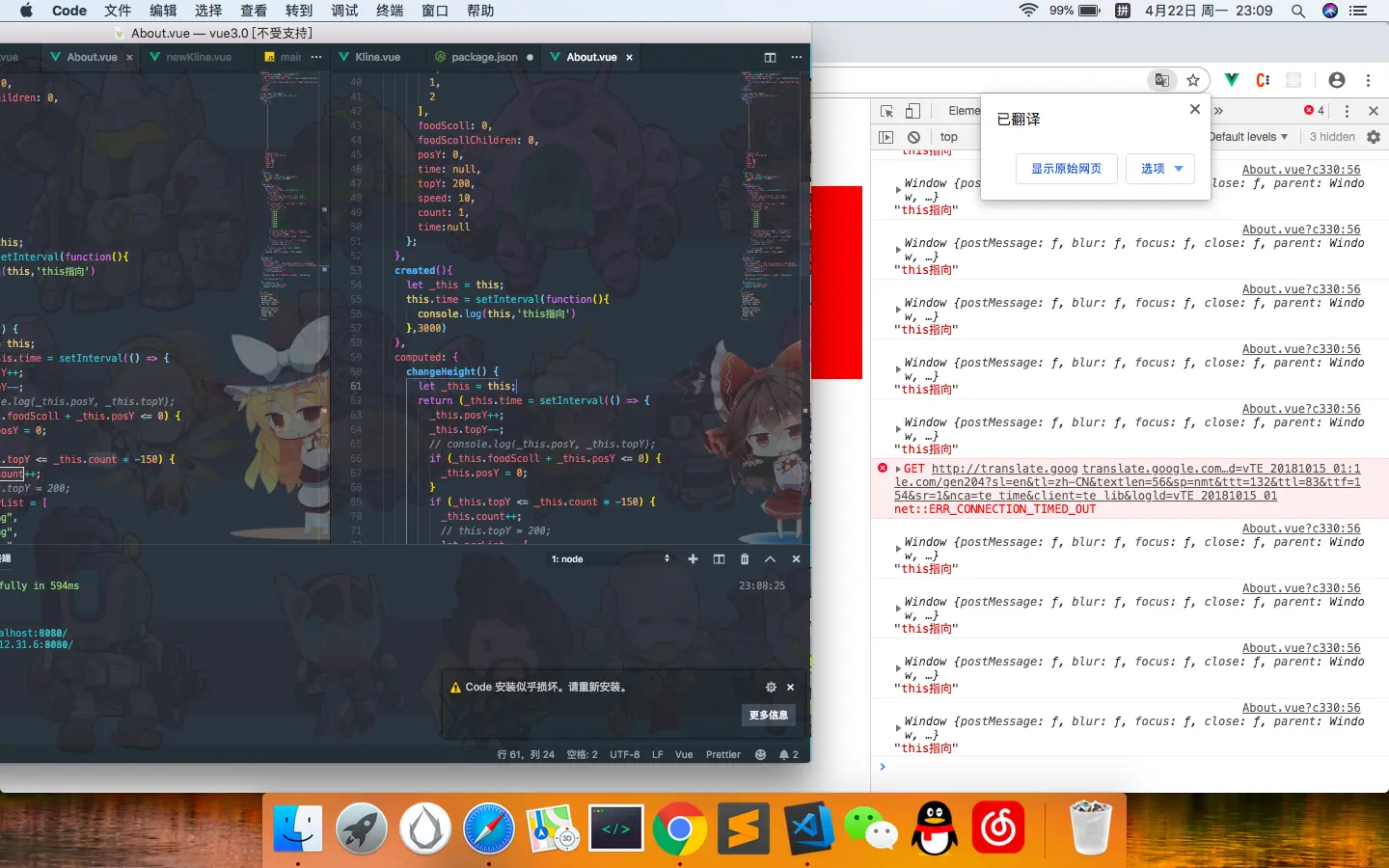1389x868 pixels.
Task: Kill the terminal with the trash icon
Action: pyautogui.click(x=745, y=559)
